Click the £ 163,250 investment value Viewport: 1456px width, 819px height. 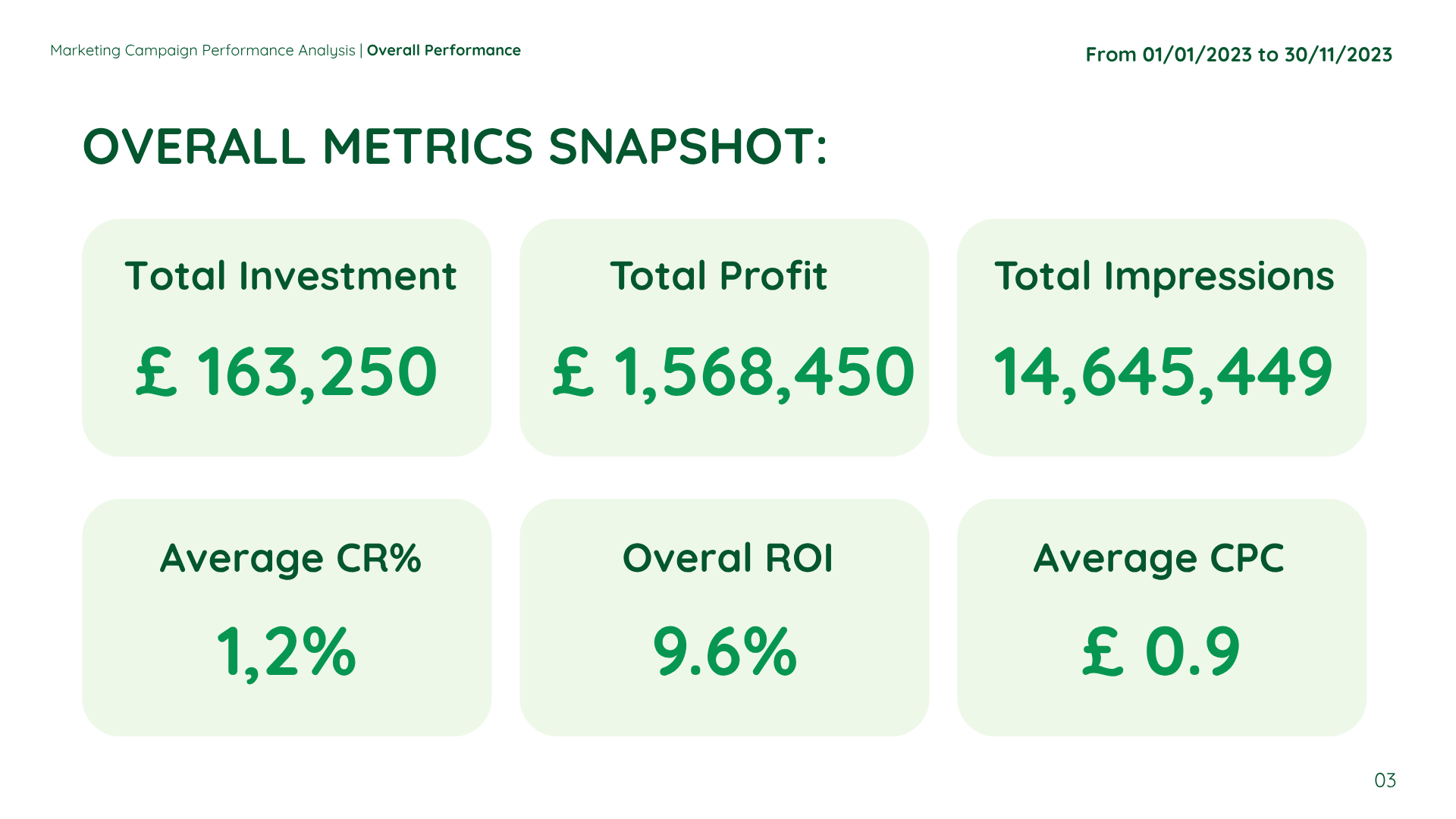point(287,372)
